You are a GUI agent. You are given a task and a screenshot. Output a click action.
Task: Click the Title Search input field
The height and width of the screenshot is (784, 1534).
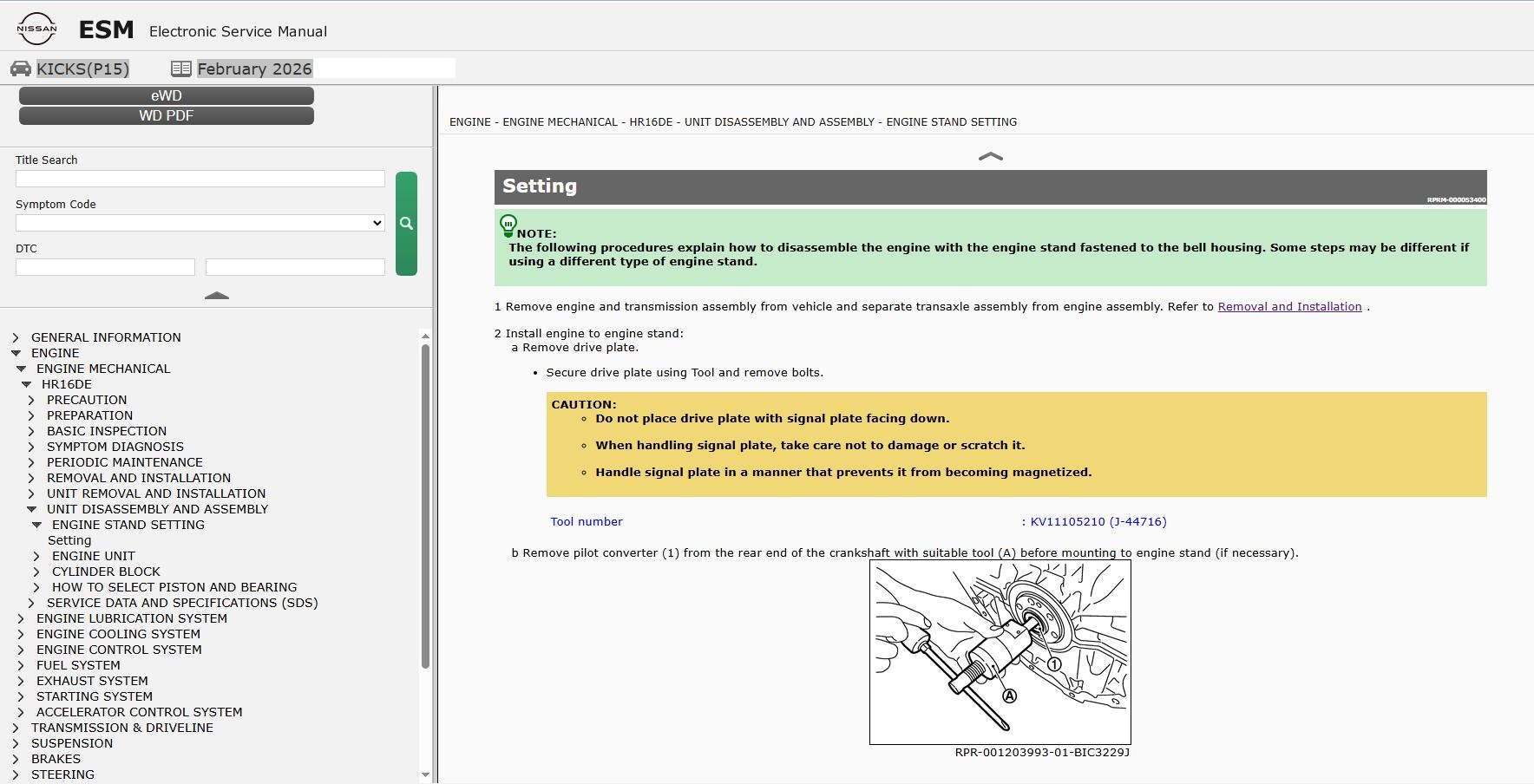200,179
